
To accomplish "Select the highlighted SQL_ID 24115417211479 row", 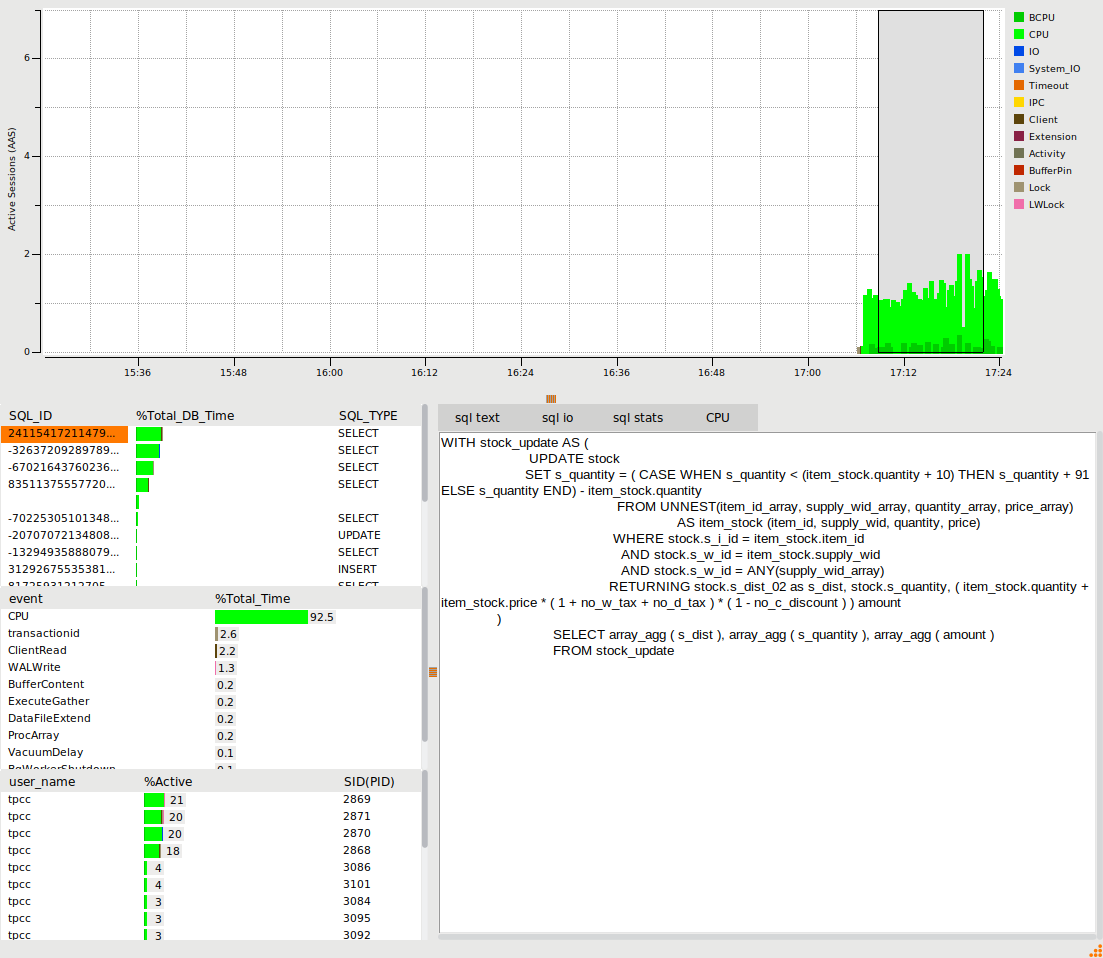I will point(64,434).
